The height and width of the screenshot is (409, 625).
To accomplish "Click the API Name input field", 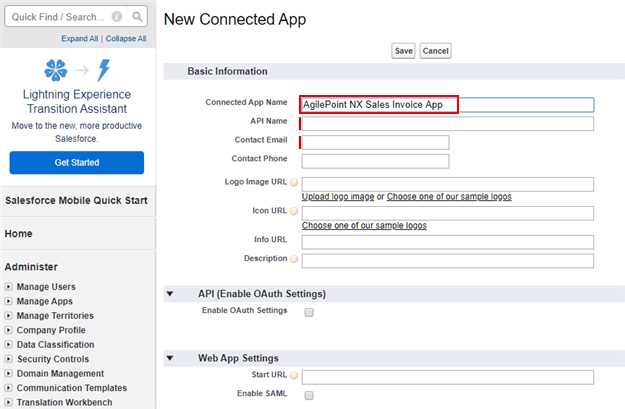I will pyautogui.click(x=448, y=124).
